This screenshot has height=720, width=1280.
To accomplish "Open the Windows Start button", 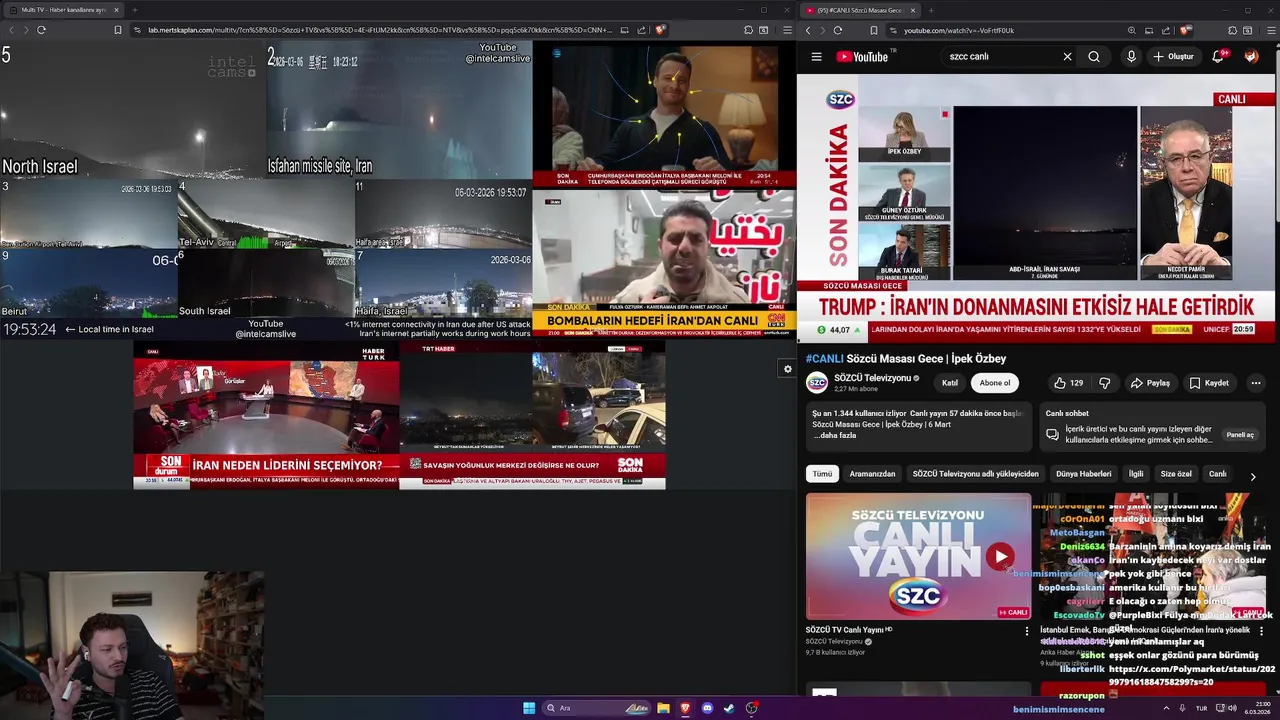I will [x=529, y=708].
